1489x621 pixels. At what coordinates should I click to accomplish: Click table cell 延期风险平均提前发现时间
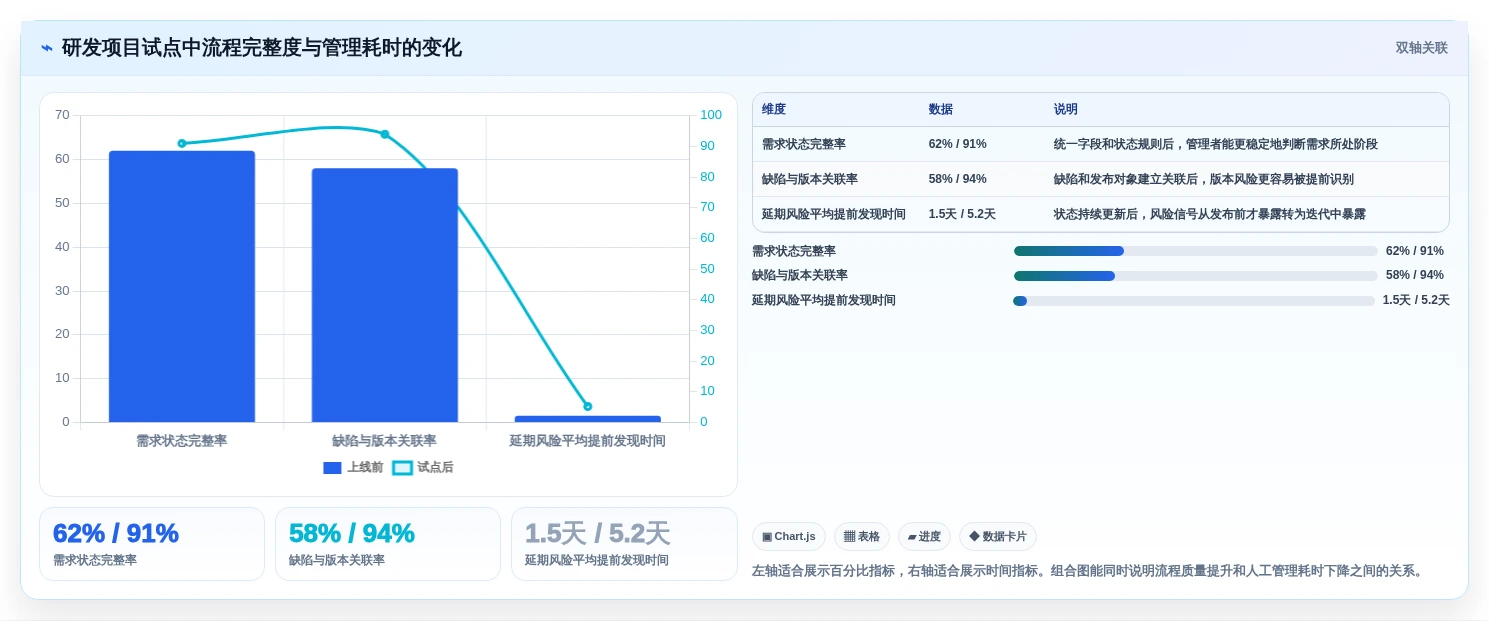pyautogui.click(x=834, y=214)
